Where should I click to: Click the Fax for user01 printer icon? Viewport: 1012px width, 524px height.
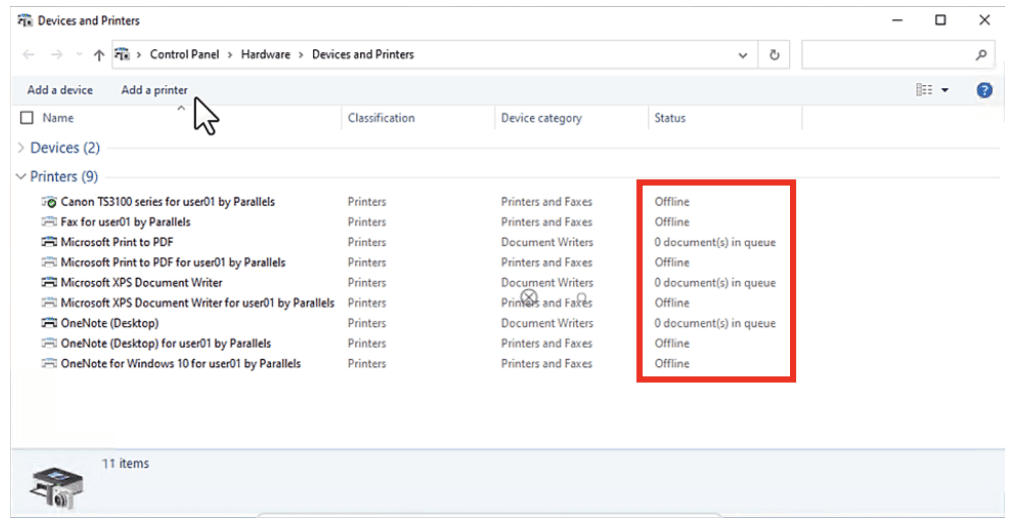tap(49, 222)
